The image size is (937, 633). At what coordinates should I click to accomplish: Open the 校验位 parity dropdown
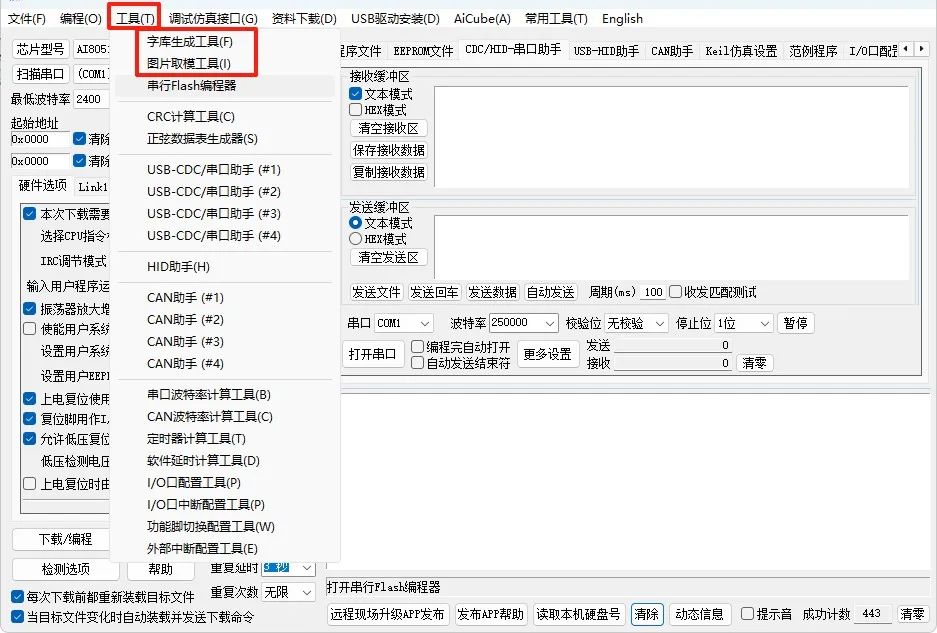click(x=636, y=322)
